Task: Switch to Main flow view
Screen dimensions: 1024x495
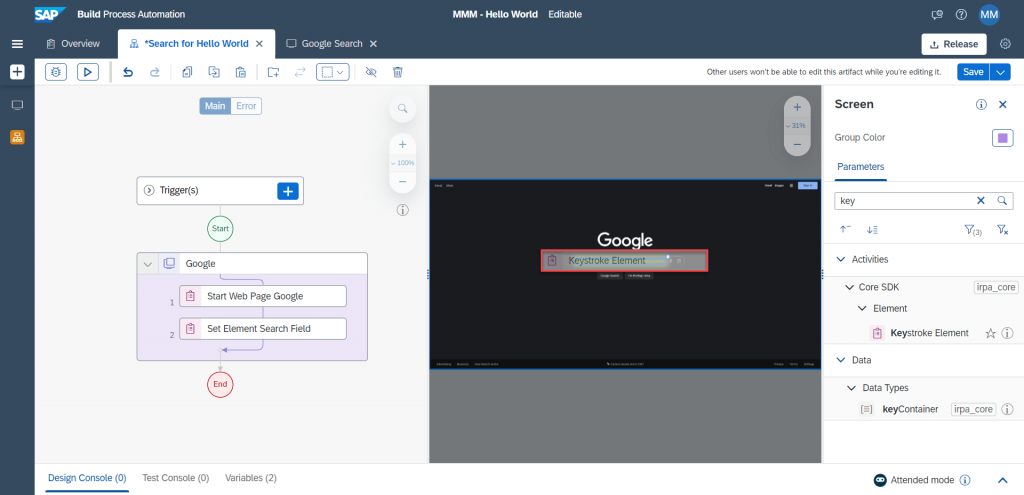Action: (216, 106)
